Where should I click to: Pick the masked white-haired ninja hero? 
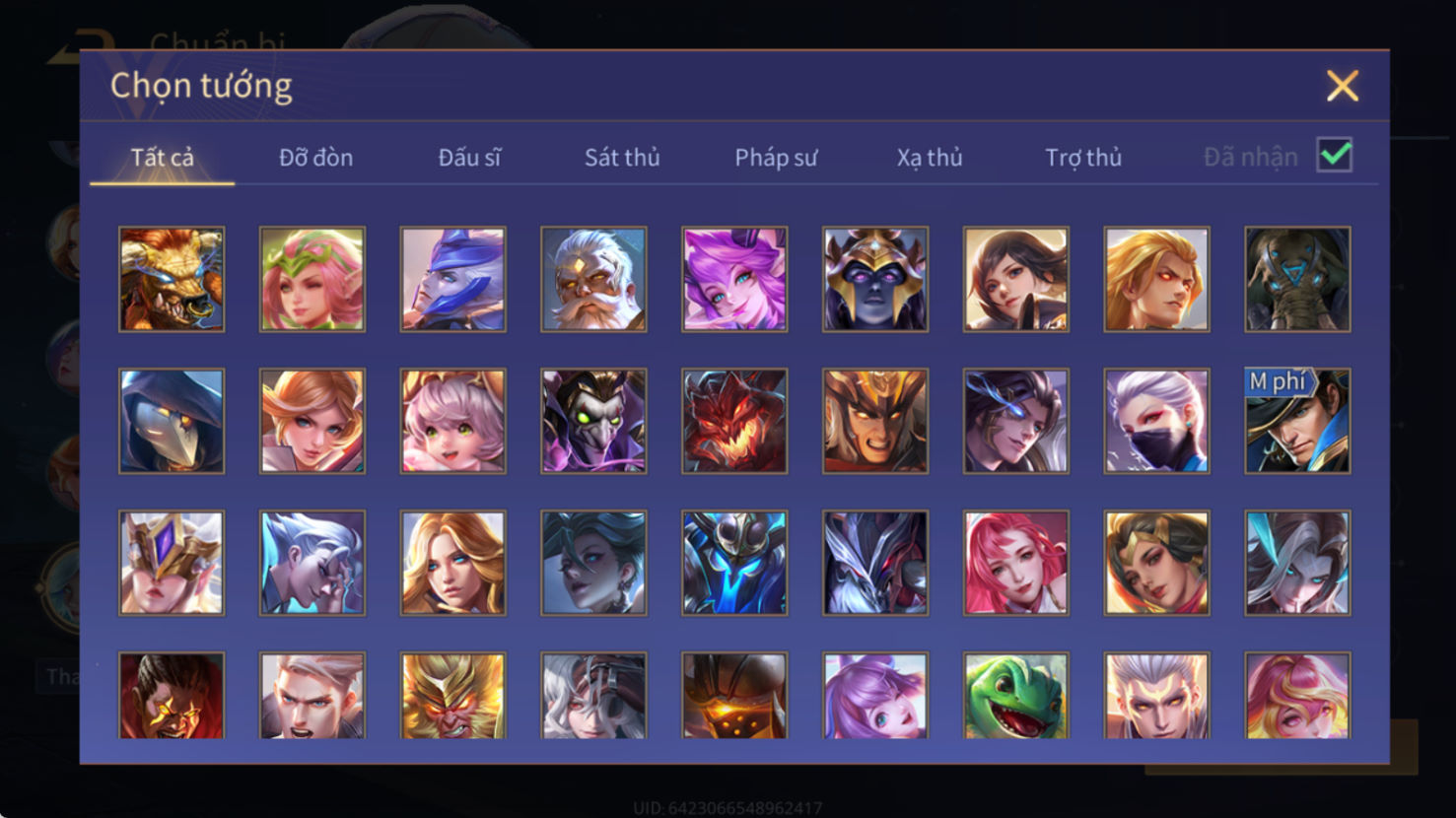click(1156, 422)
